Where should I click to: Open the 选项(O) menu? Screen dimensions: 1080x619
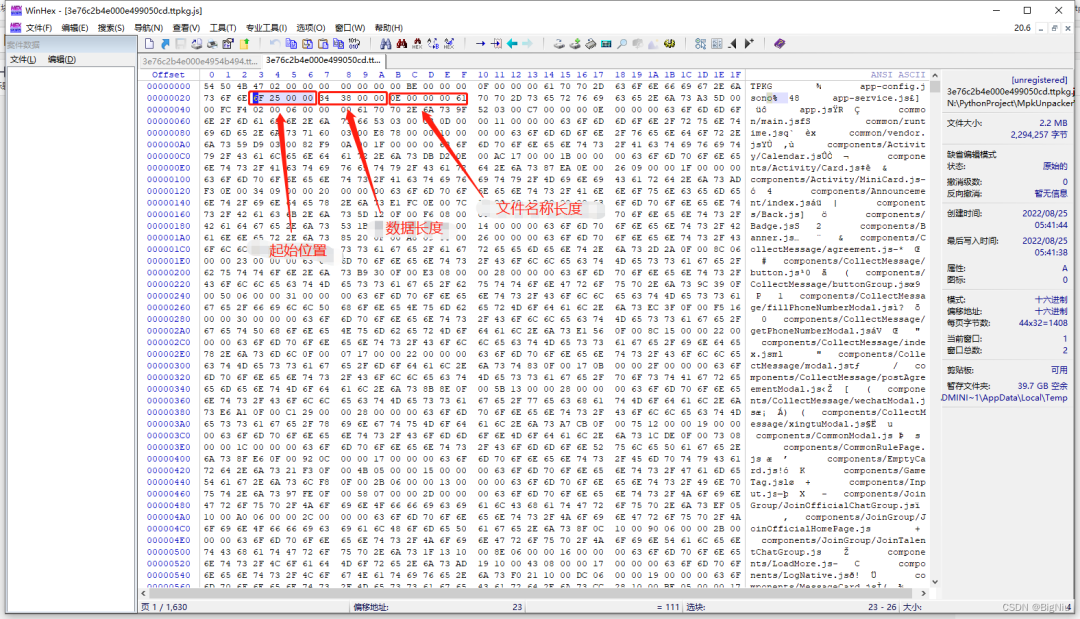click(x=311, y=28)
